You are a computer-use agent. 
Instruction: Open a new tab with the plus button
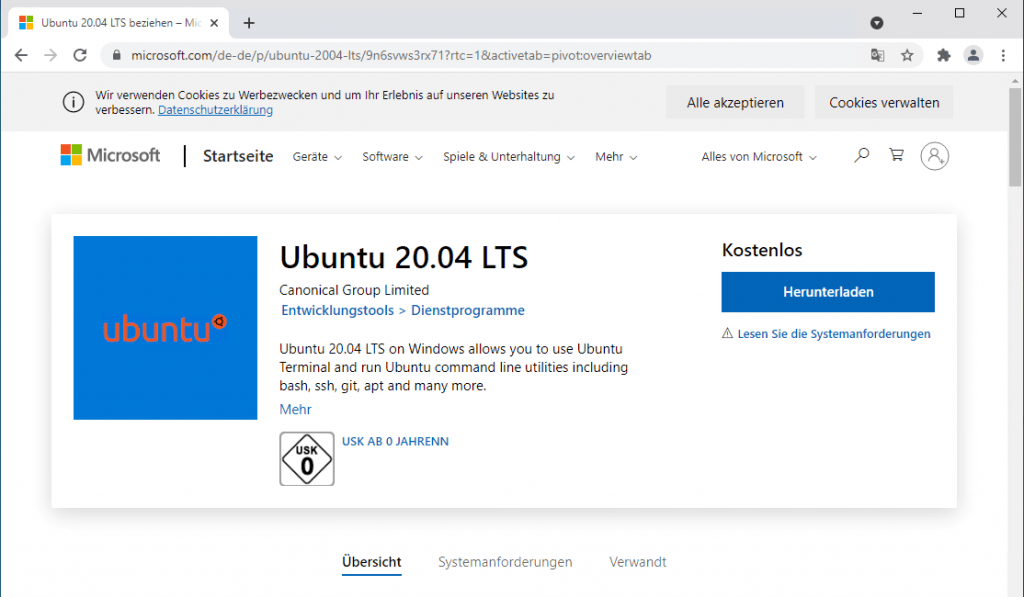[x=249, y=23]
